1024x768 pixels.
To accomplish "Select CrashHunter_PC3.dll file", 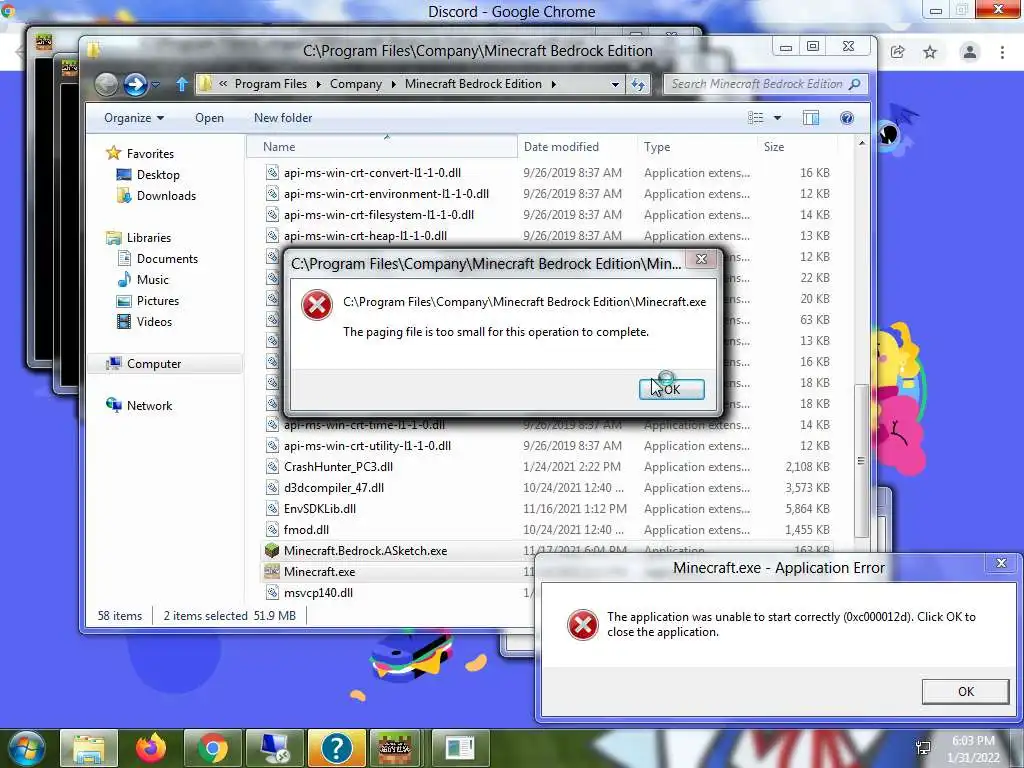I will [338, 466].
